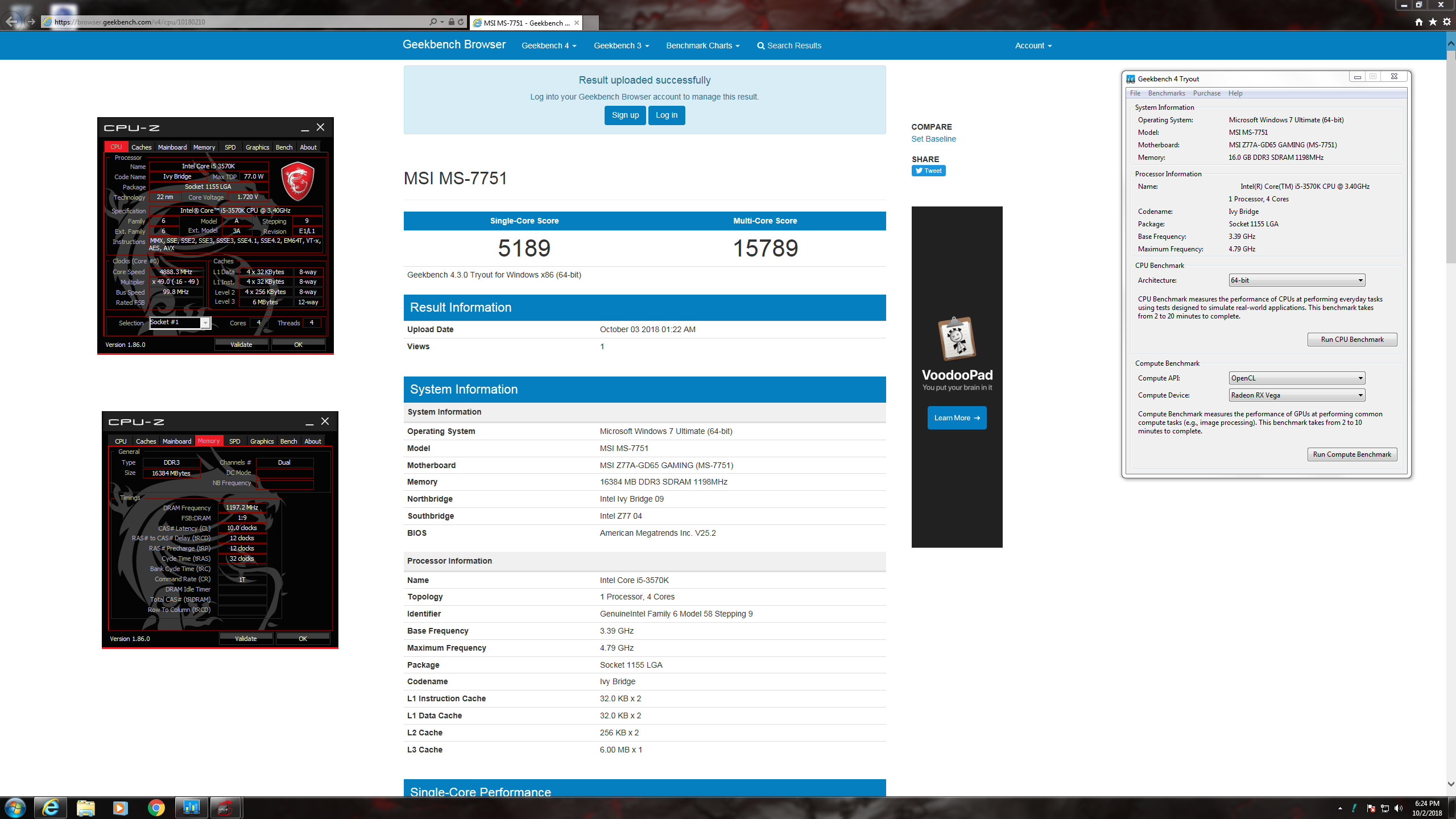Click OK in the lower CPU-Z window
The image size is (1456, 819).
(303, 639)
